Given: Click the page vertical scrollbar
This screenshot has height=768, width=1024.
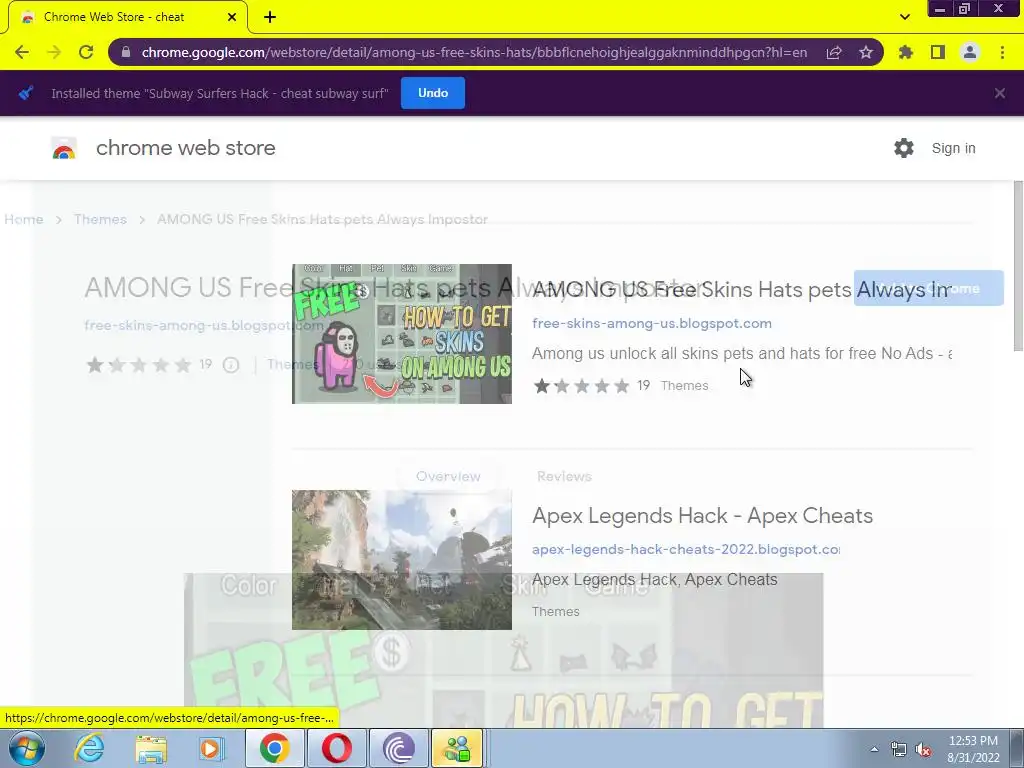Looking at the screenshot, I should [1018, 266].
